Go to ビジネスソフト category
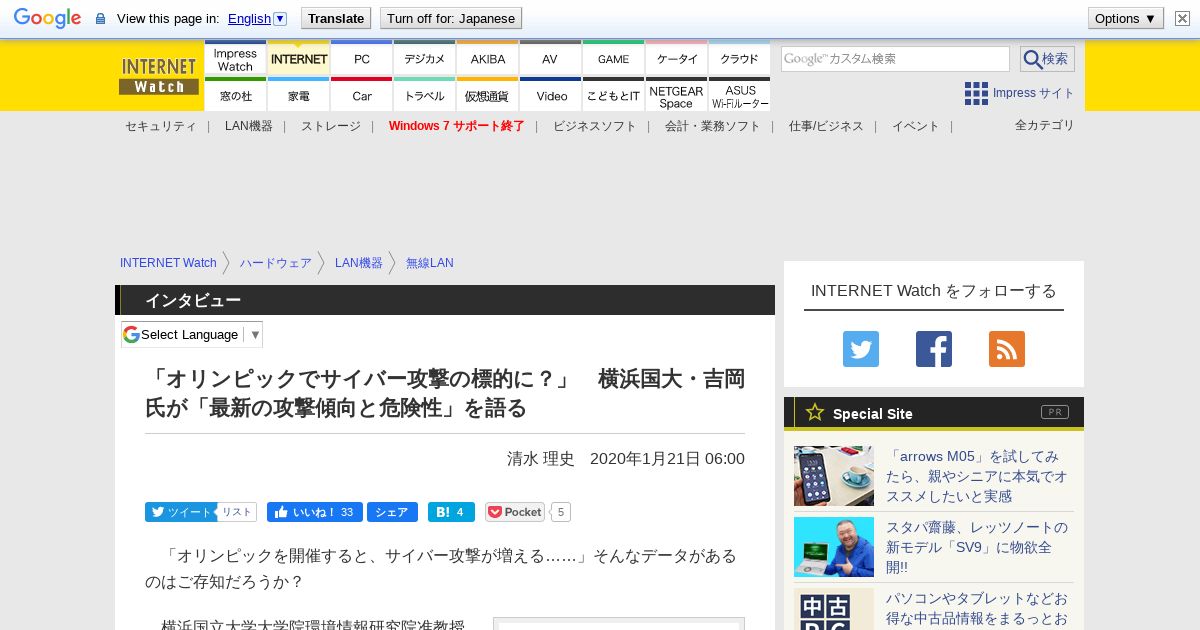Screen dimensions: 1200x630 tap(595, 126)
